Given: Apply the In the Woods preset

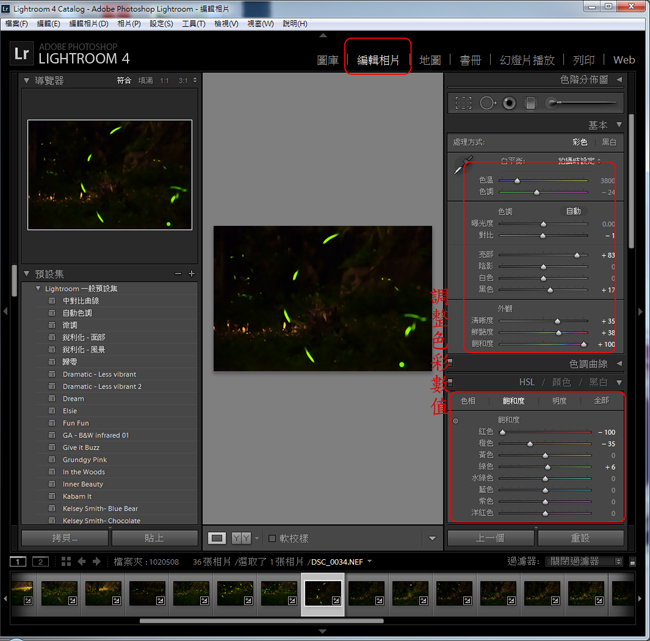Looking at the screenshot, I should click(84, 472).
